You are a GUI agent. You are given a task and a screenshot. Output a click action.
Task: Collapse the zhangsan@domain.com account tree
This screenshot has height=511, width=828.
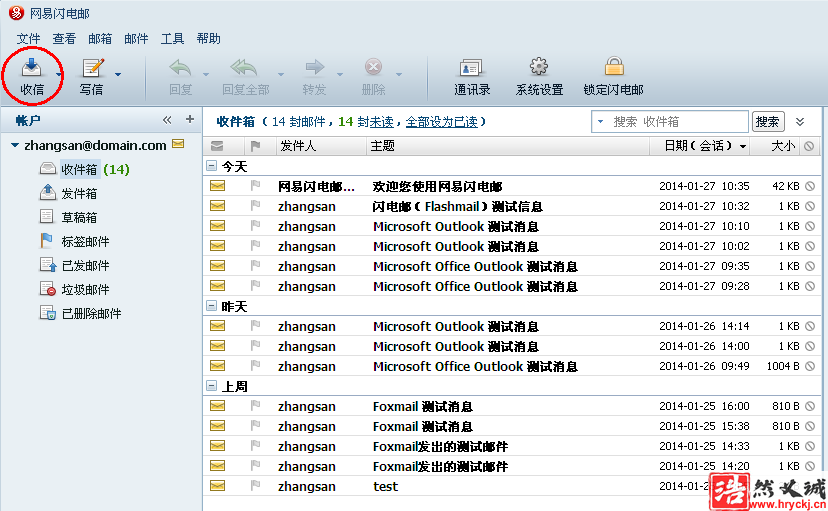(x=15, y=145)
